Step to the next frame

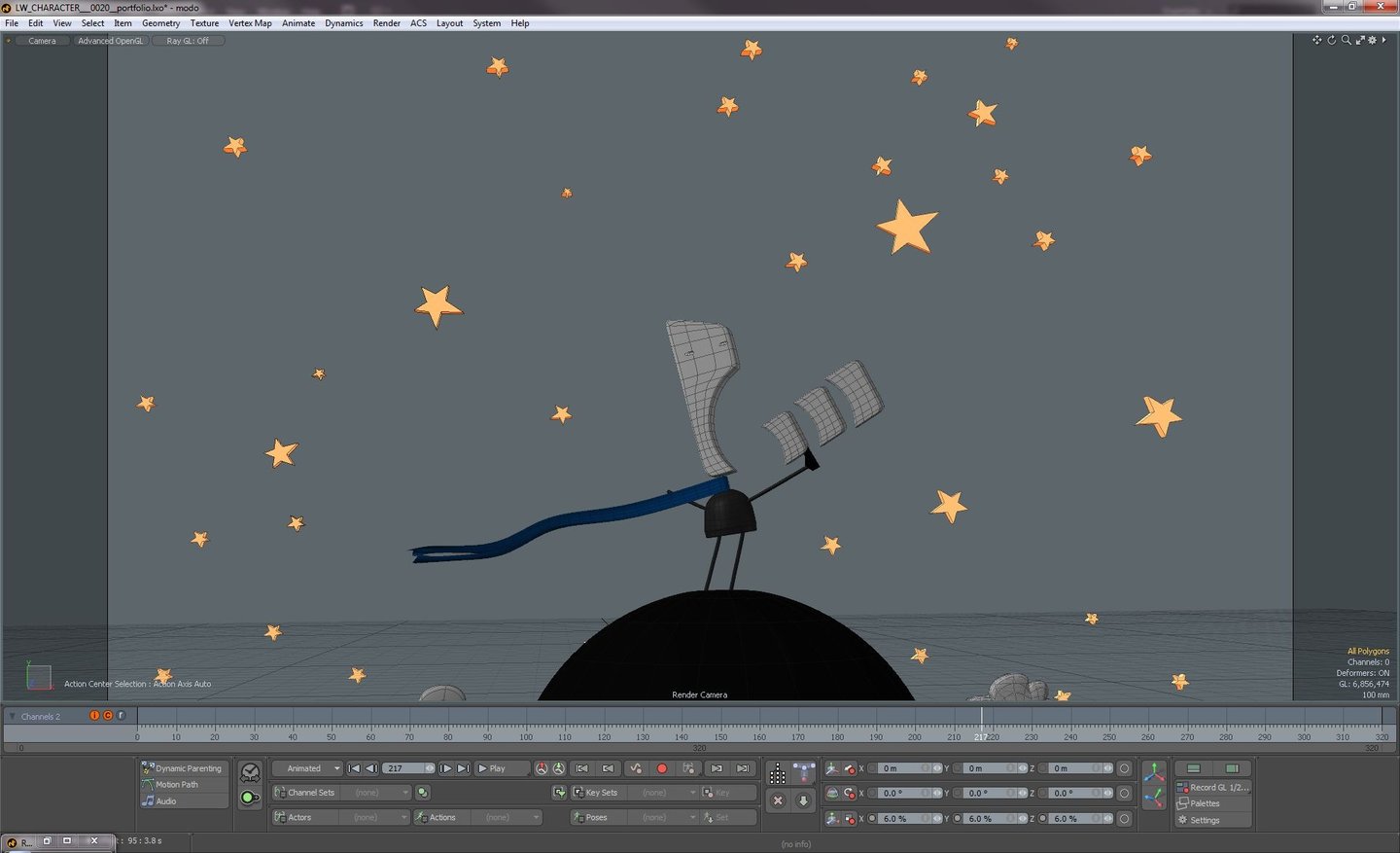tap(446, 768)
